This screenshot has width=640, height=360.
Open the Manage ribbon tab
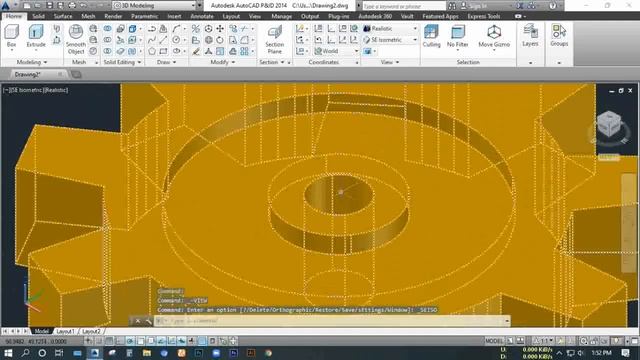[x=282, y=16]
